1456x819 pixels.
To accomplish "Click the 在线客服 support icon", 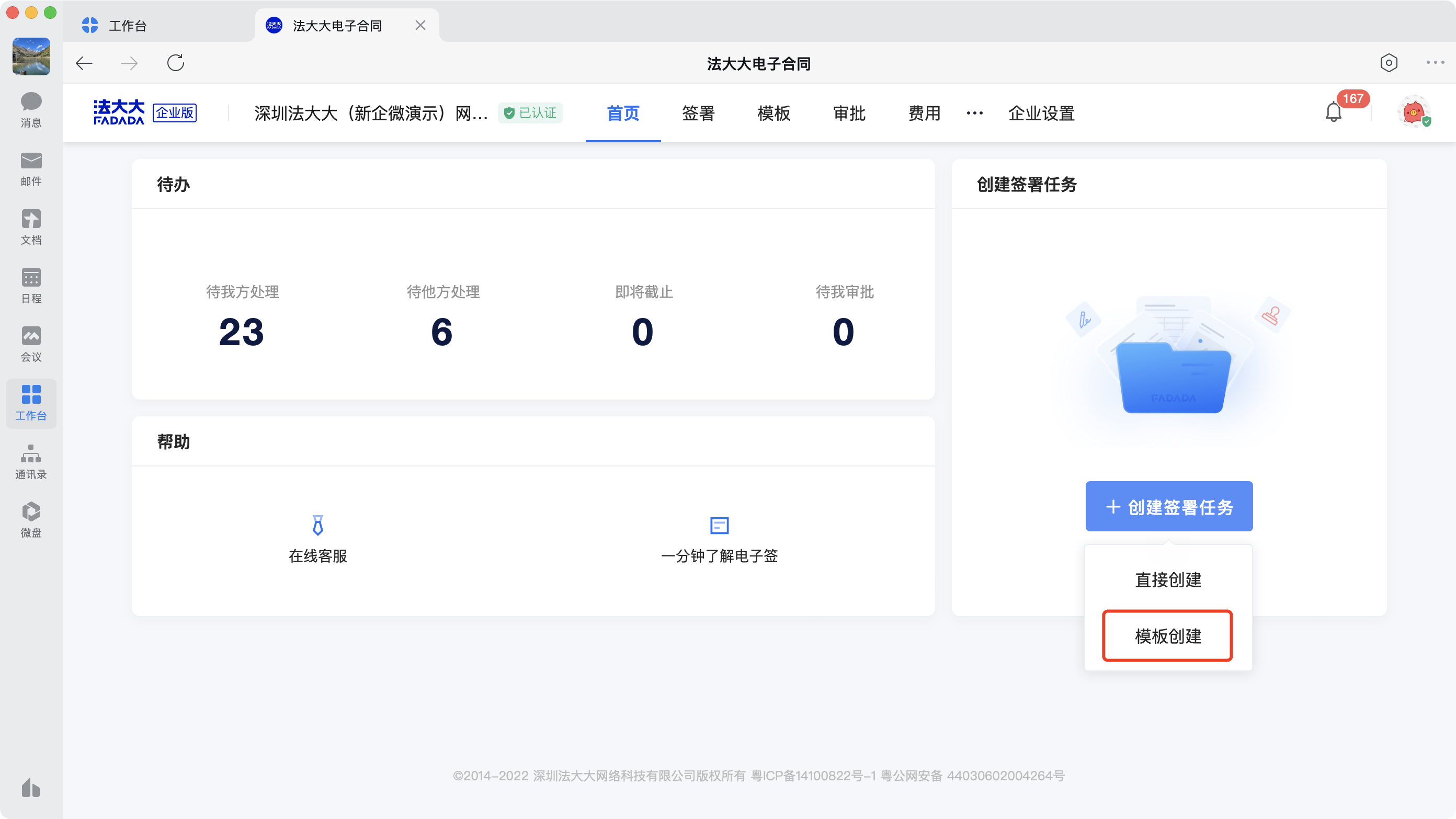I will pos(317,525).
